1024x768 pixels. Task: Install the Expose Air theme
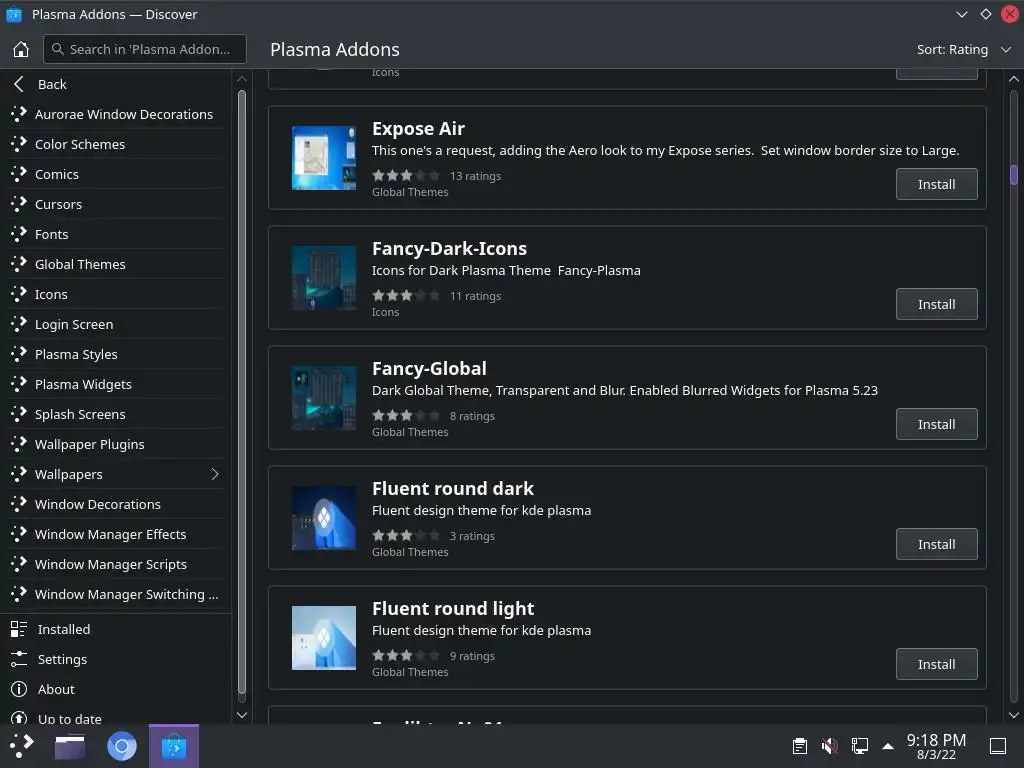pos(936,184)
